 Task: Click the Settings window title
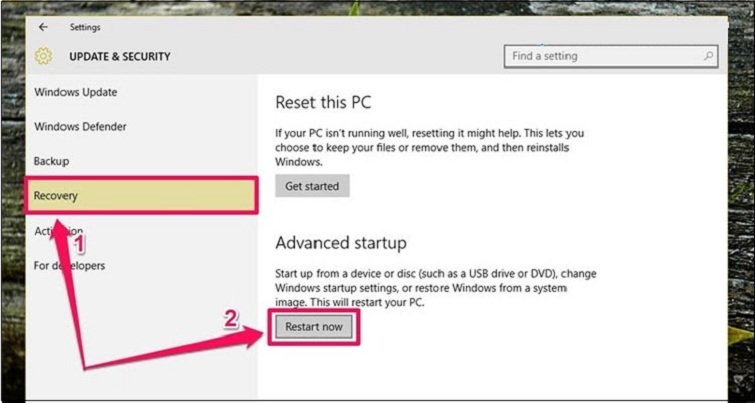pyautogui.click(x=85, y=28)
